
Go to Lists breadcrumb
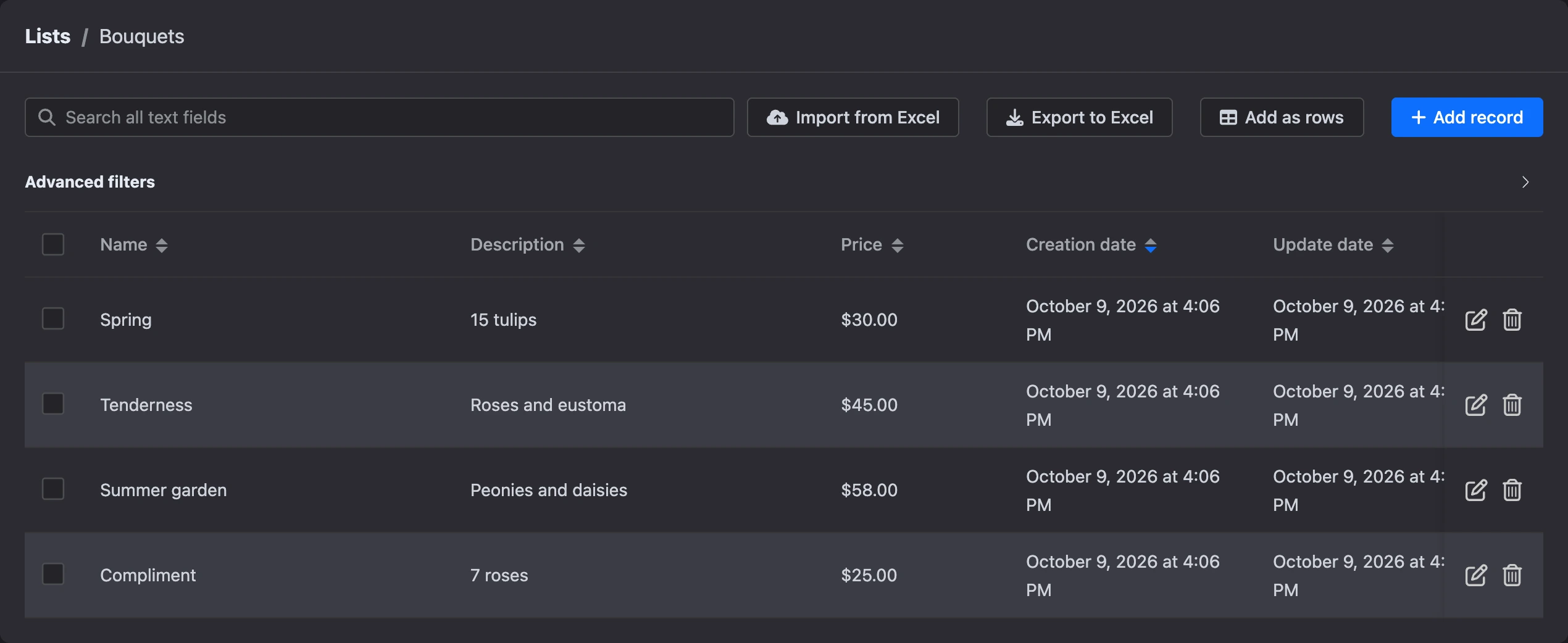[48, 36]
